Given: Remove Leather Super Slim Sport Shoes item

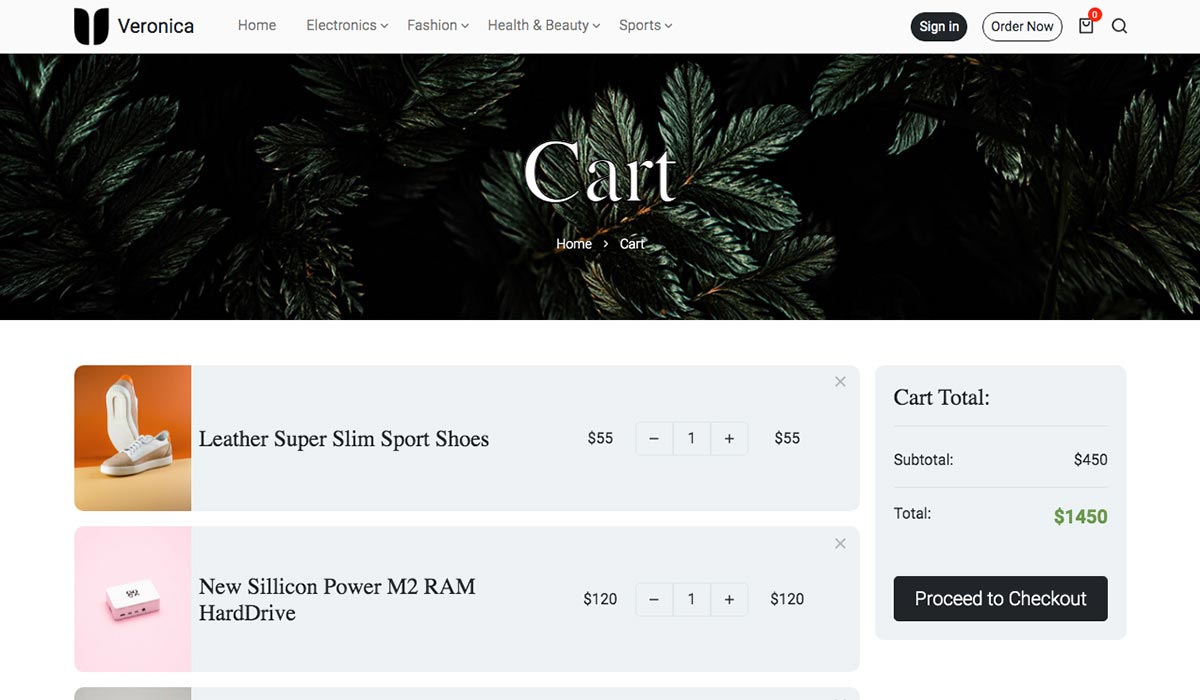Looking at the screenshot, I should click(x=840, y=381).
